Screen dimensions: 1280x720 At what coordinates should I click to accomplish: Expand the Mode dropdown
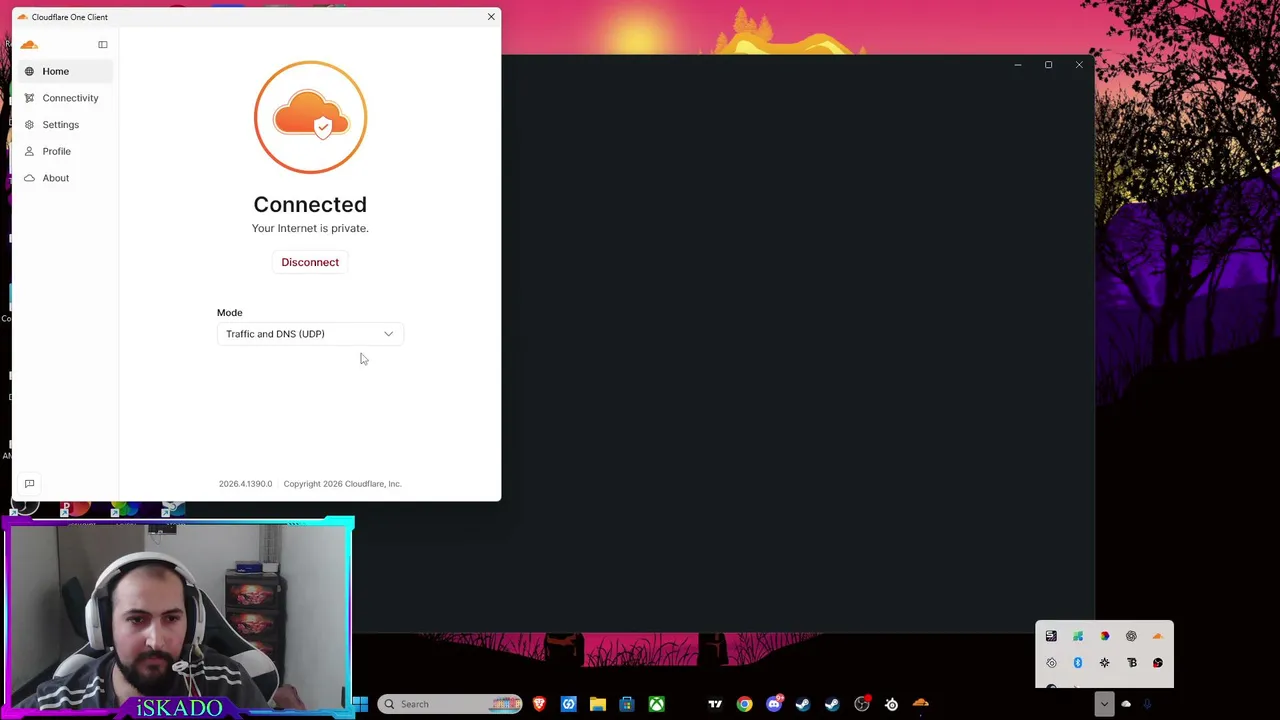310,334
